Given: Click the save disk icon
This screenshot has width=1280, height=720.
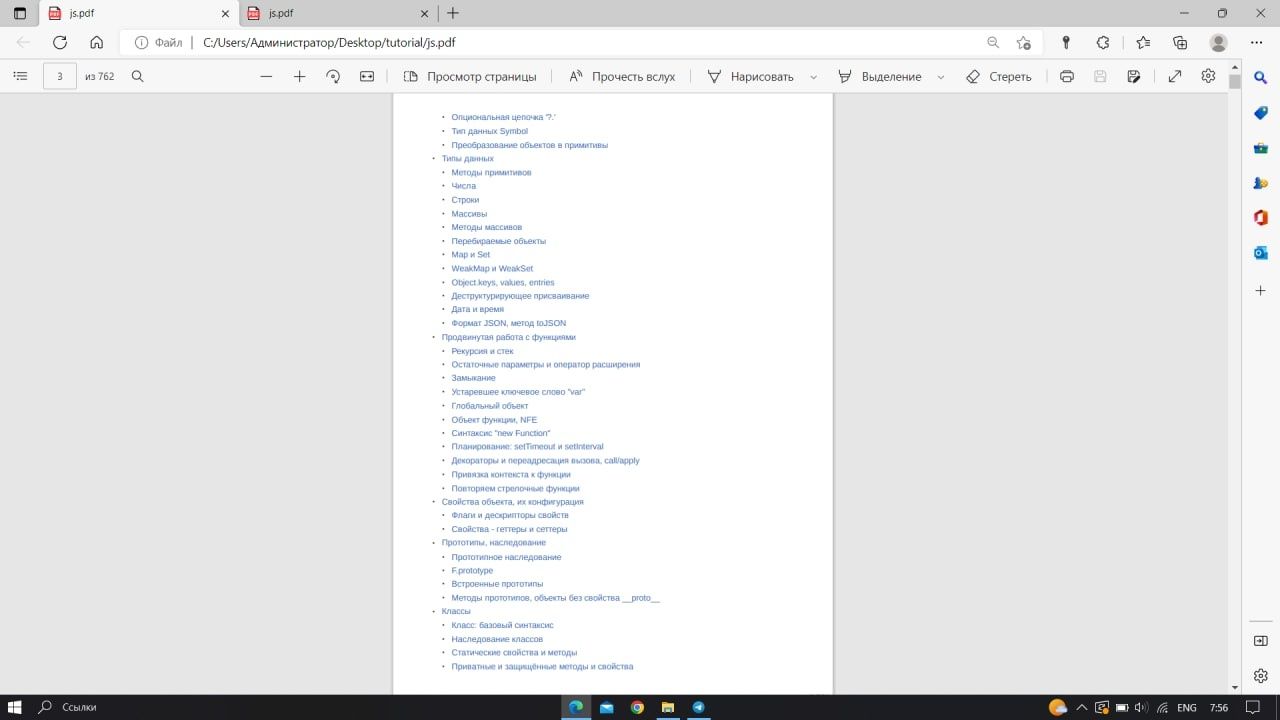Looking at the screenshot, I should pyautogui.click(x=1100, y=76).
